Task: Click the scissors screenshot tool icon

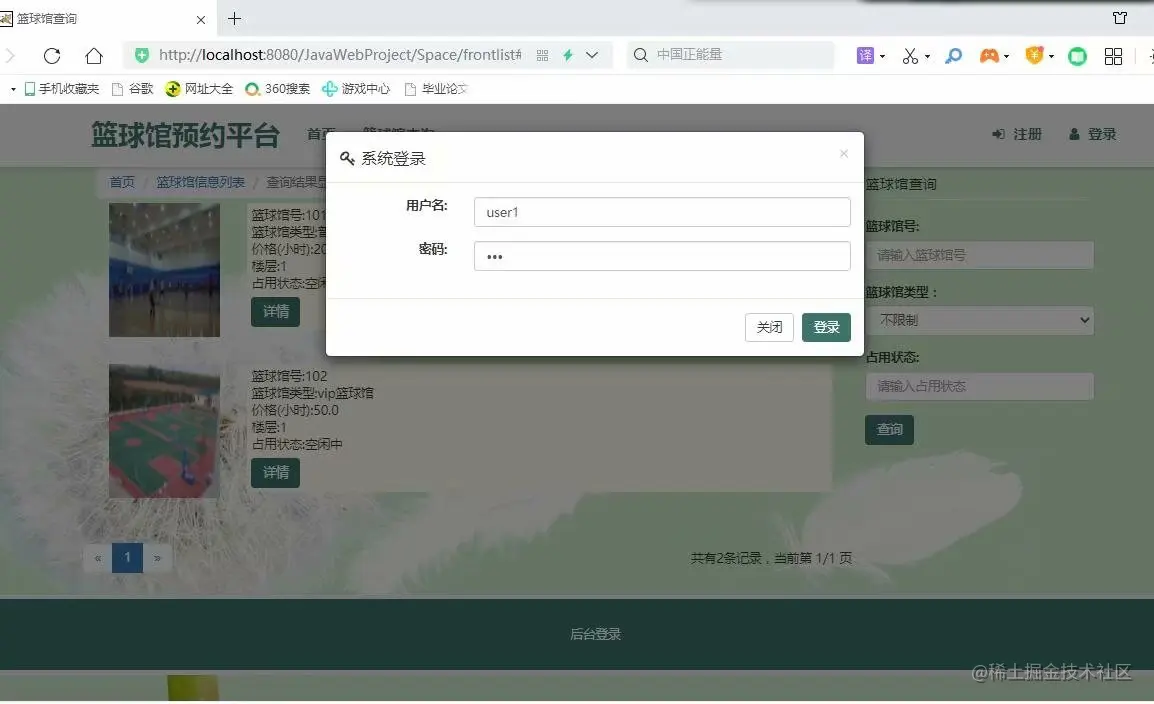Action: (x=910, y=56)
